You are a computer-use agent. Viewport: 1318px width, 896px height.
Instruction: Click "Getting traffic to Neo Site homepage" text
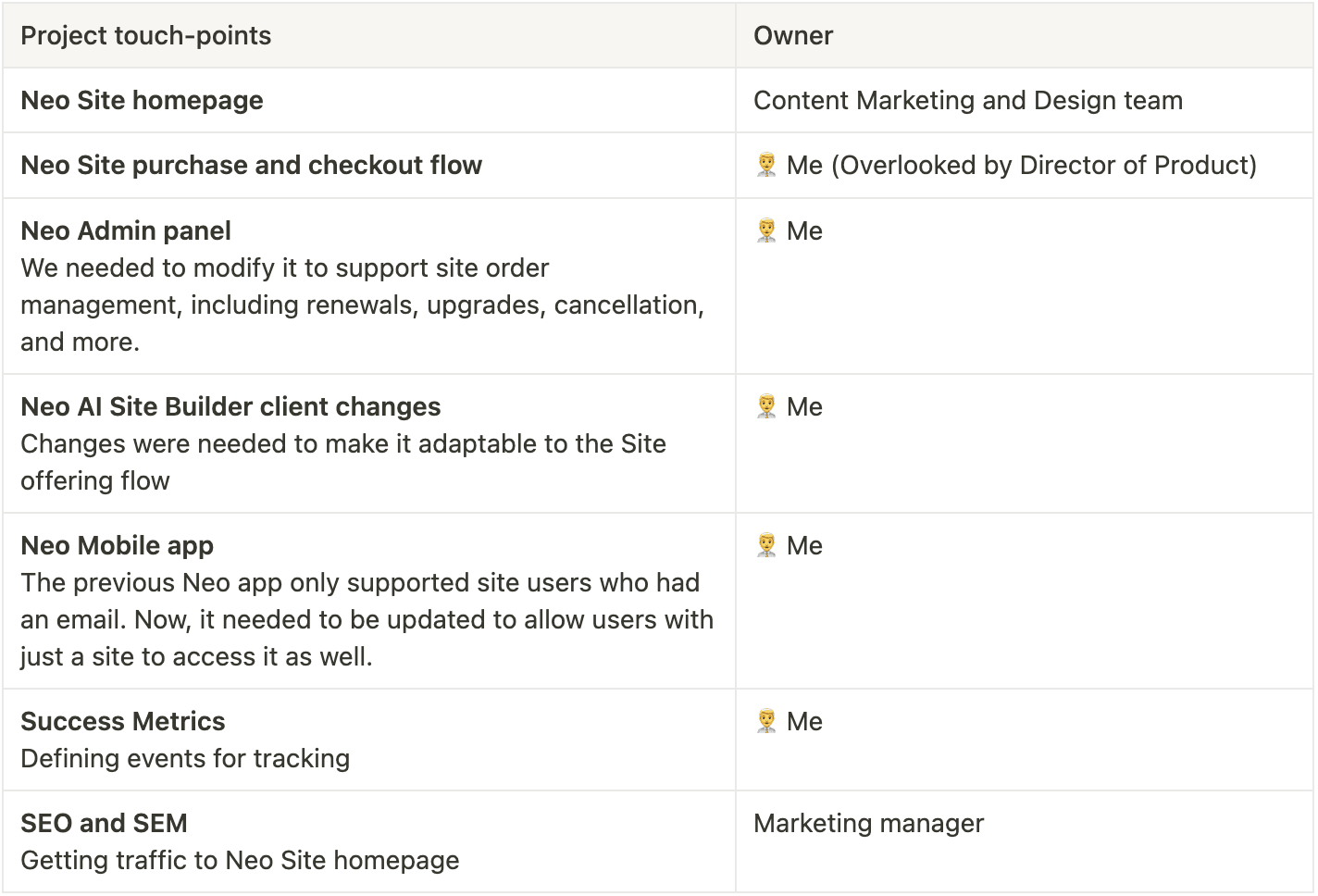click(240, 860)
